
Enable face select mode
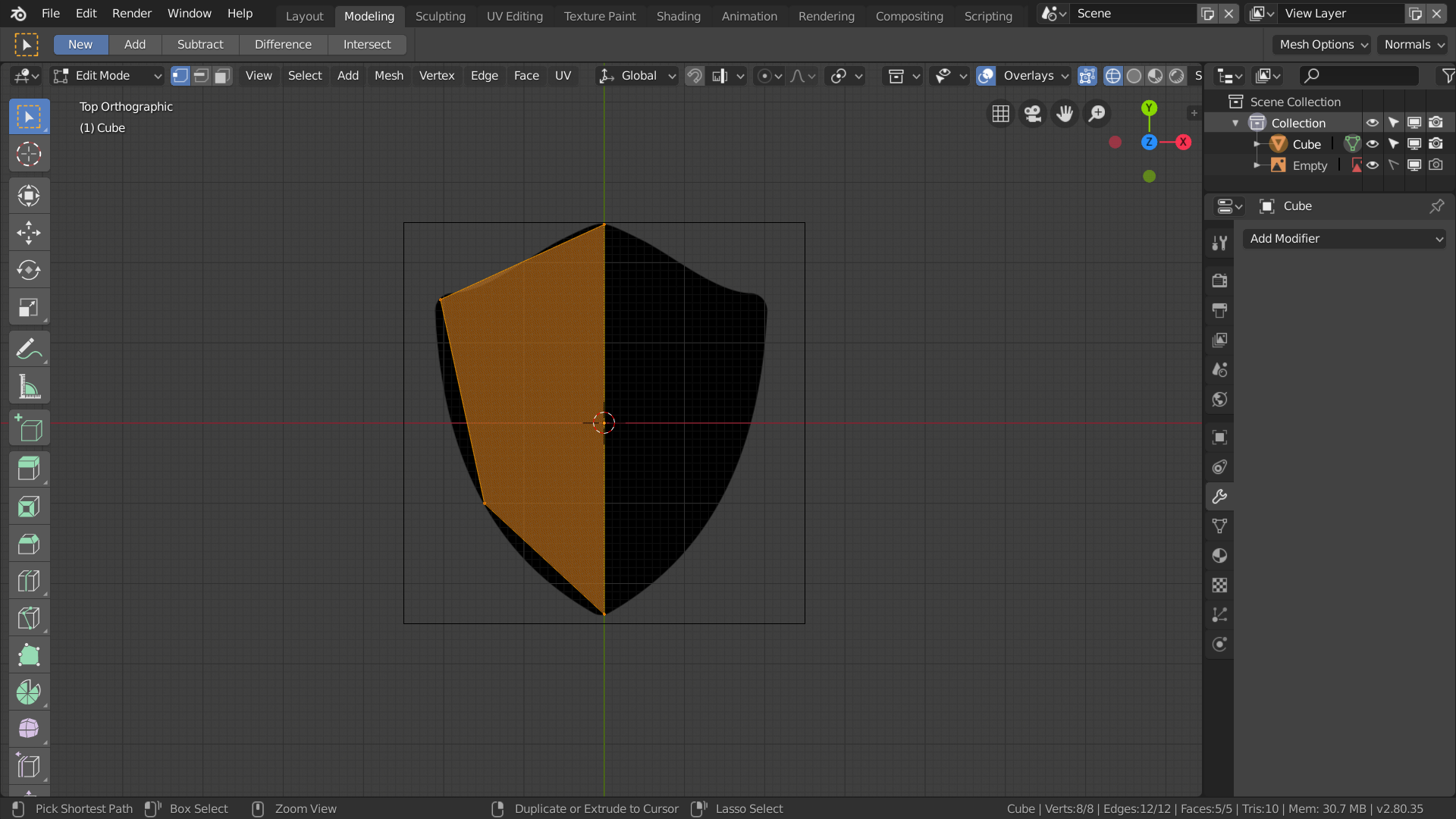point(222,76)
